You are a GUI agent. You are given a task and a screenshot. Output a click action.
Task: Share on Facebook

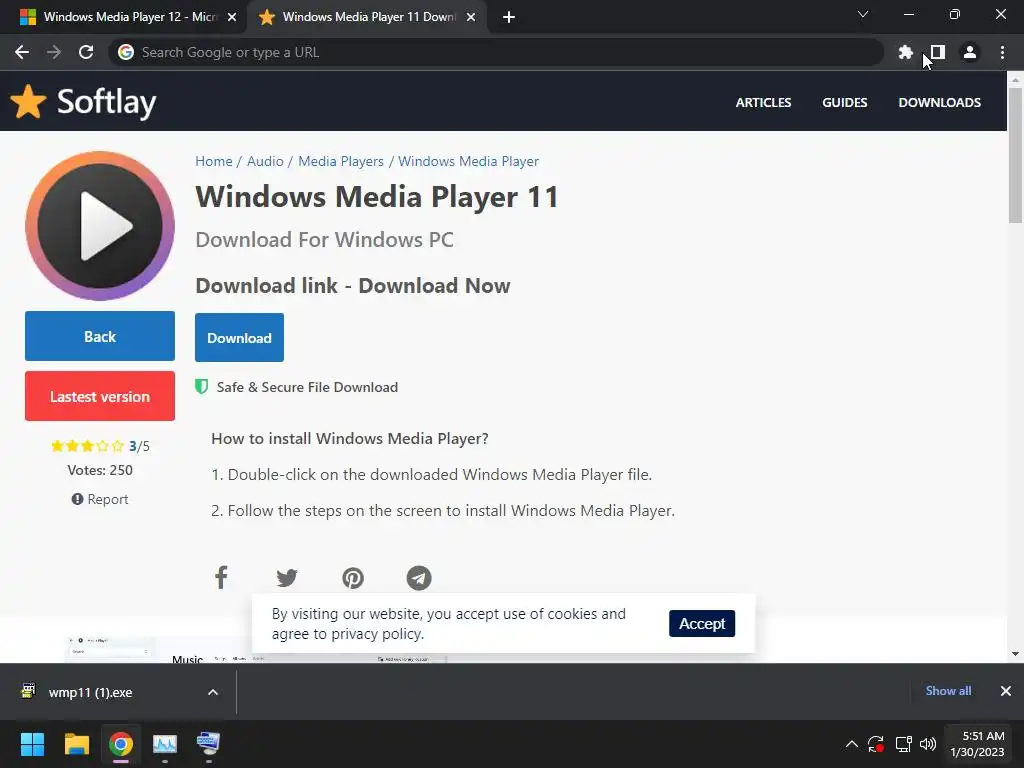(221, 578)
